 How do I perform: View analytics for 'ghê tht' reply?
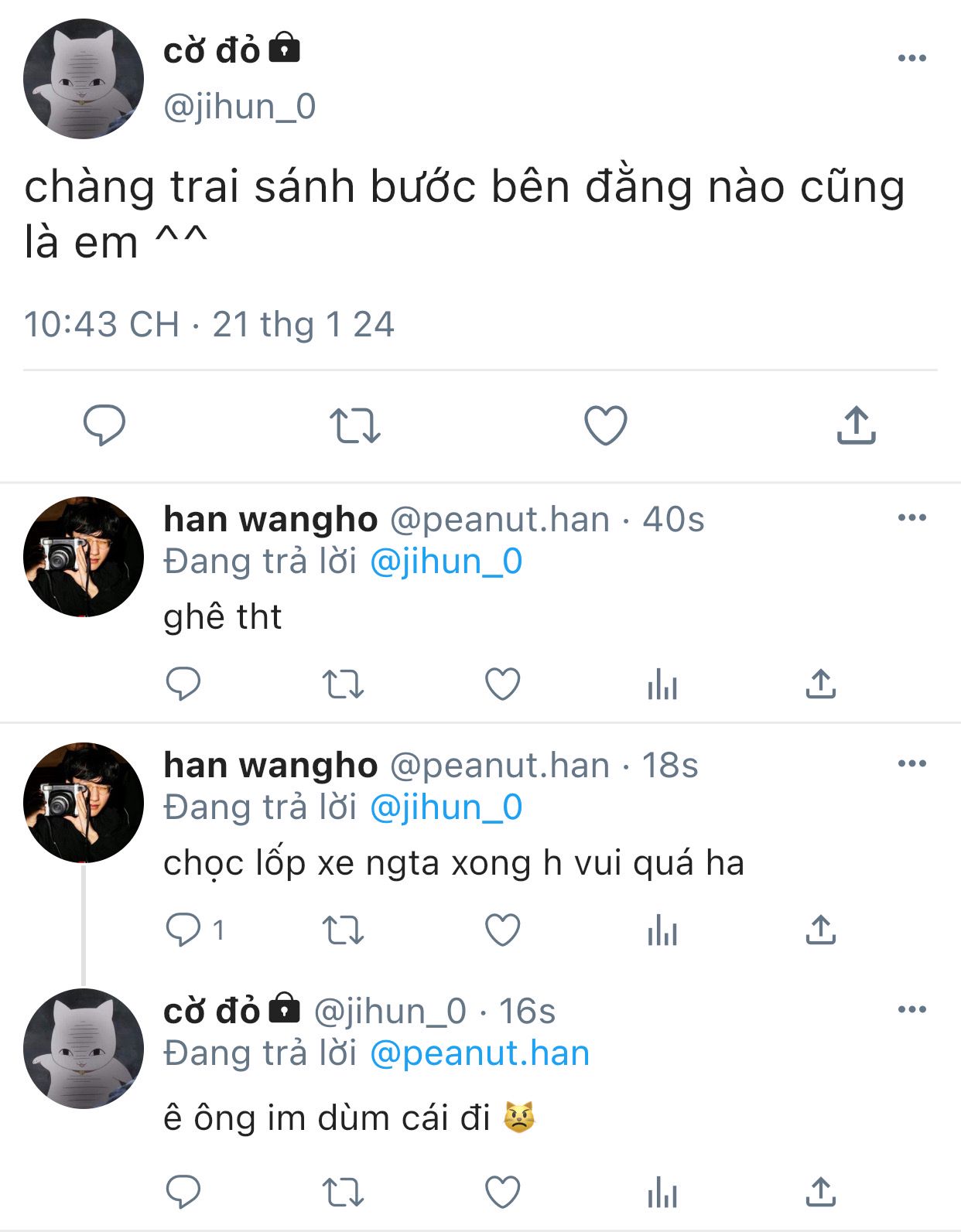662,684
